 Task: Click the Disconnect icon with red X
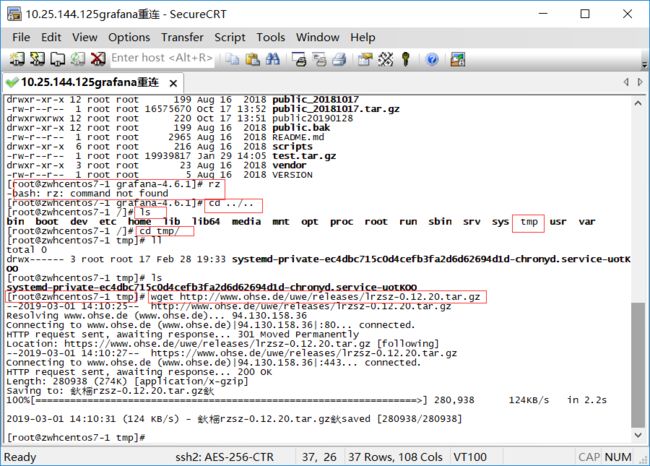pos(98,59)
